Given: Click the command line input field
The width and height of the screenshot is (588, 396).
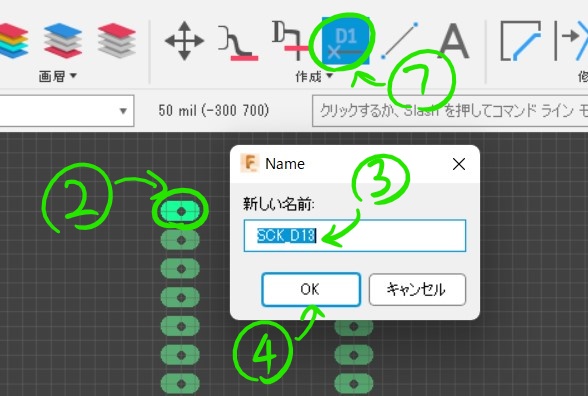Looking at the screenshot, I should (x=450, y=111).
